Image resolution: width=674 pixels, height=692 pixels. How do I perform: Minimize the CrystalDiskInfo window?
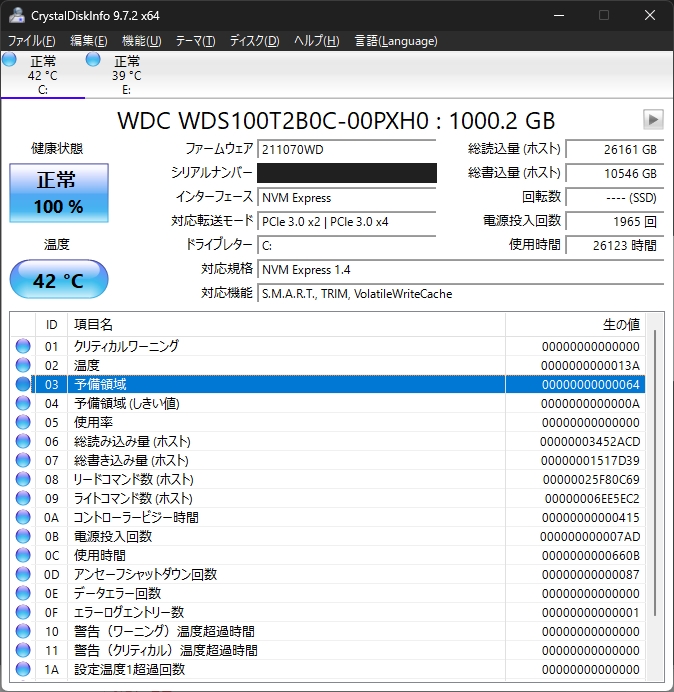click(x=559, y=15)
